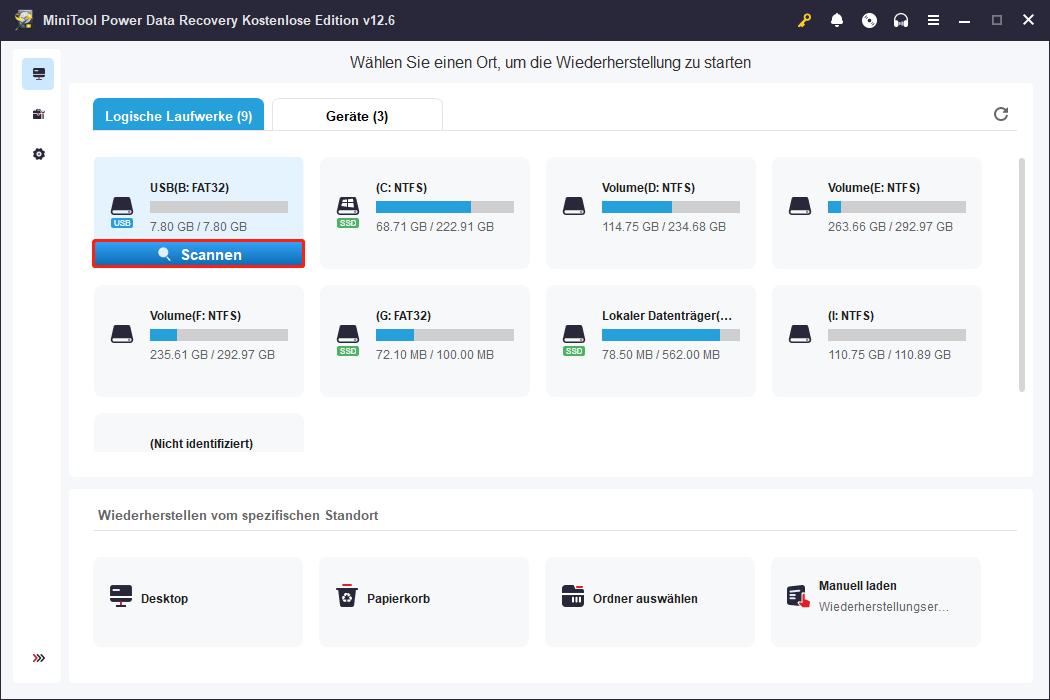Open the Bootable Media builder disc icon
This screenshot has width=1050, height=700.
click(x=869, y=19)
